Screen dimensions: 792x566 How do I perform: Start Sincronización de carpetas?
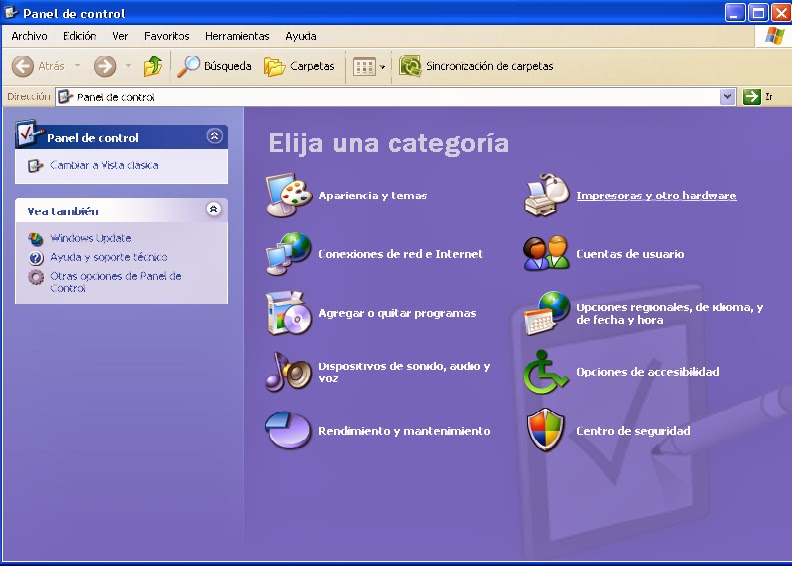pyautogui.click(x=476, y=66)
